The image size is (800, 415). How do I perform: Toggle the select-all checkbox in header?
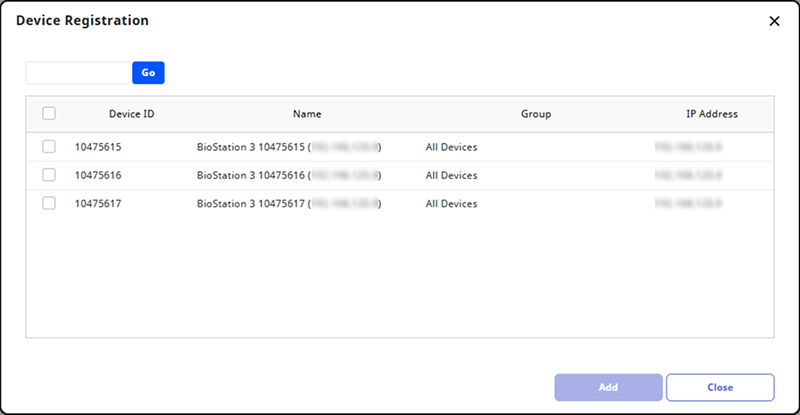(49, 114)
